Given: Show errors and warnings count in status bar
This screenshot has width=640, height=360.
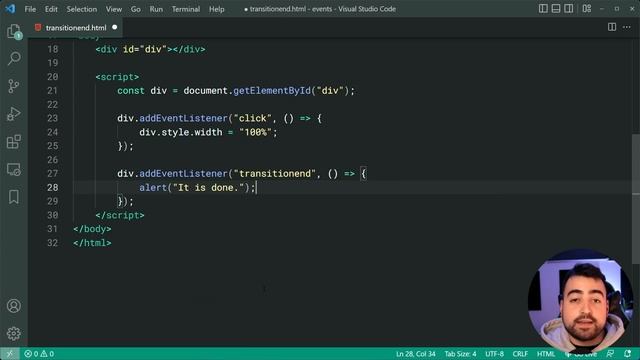Looking at the screenshot, I should (39, 354).
